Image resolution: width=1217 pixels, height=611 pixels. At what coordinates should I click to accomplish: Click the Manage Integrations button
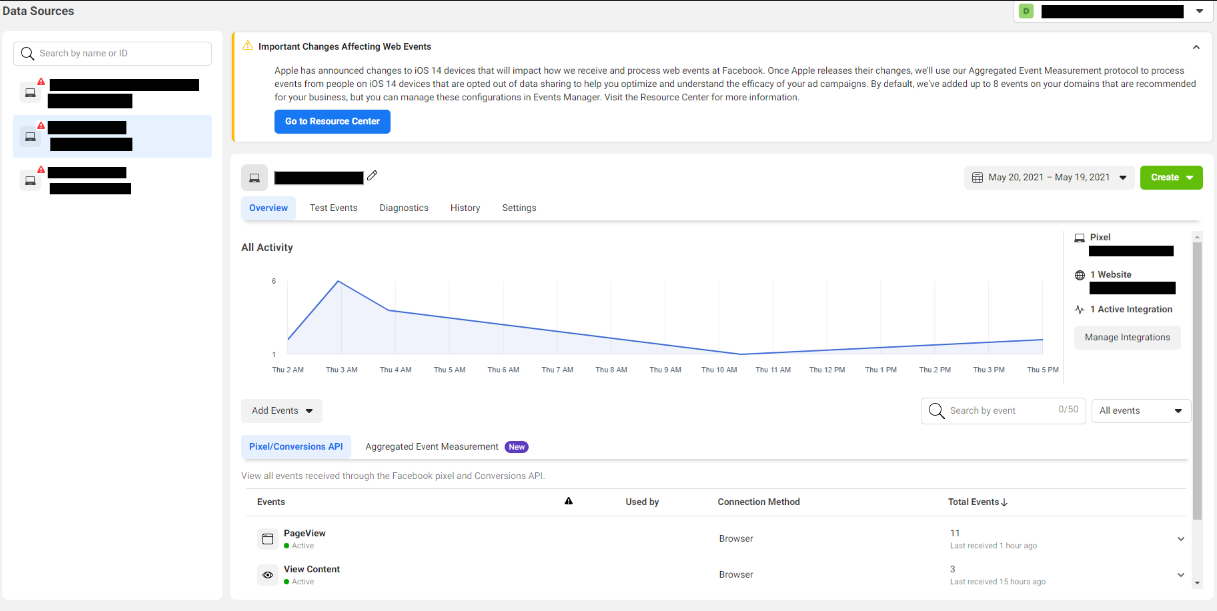(x=1127, y=338)
